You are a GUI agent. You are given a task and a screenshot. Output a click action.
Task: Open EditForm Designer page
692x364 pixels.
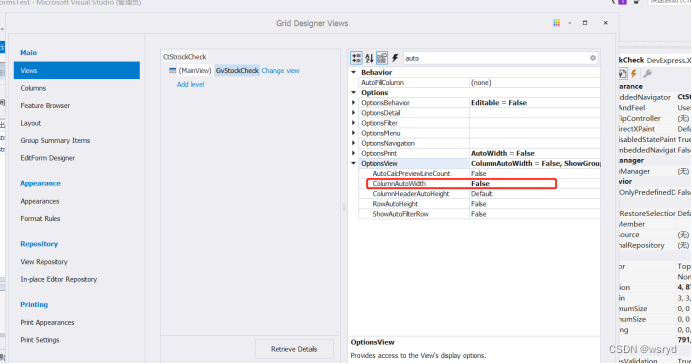point(48,158)
